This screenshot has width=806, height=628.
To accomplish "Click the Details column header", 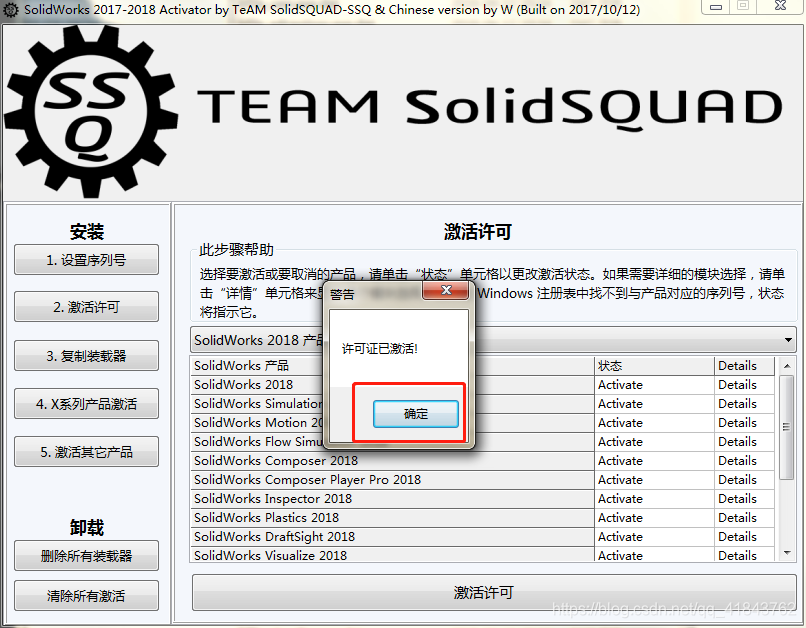I will (744, 365).
